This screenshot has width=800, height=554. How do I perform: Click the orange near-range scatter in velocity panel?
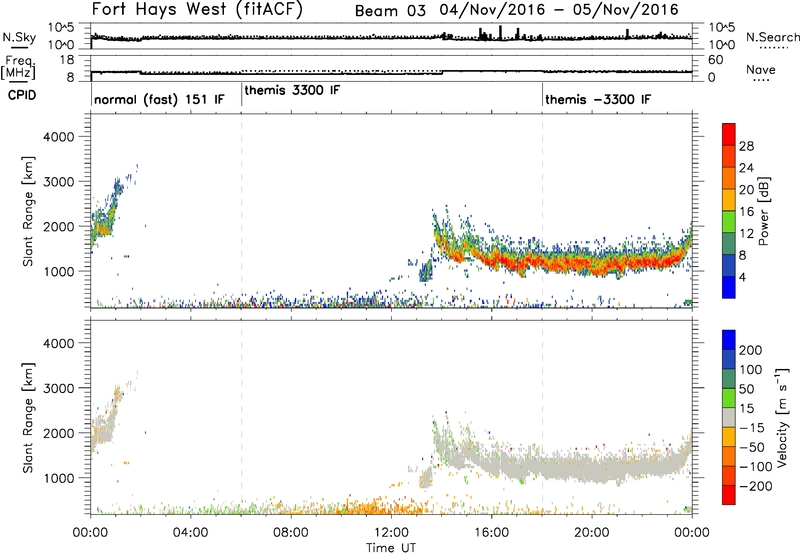coord(380,507)
